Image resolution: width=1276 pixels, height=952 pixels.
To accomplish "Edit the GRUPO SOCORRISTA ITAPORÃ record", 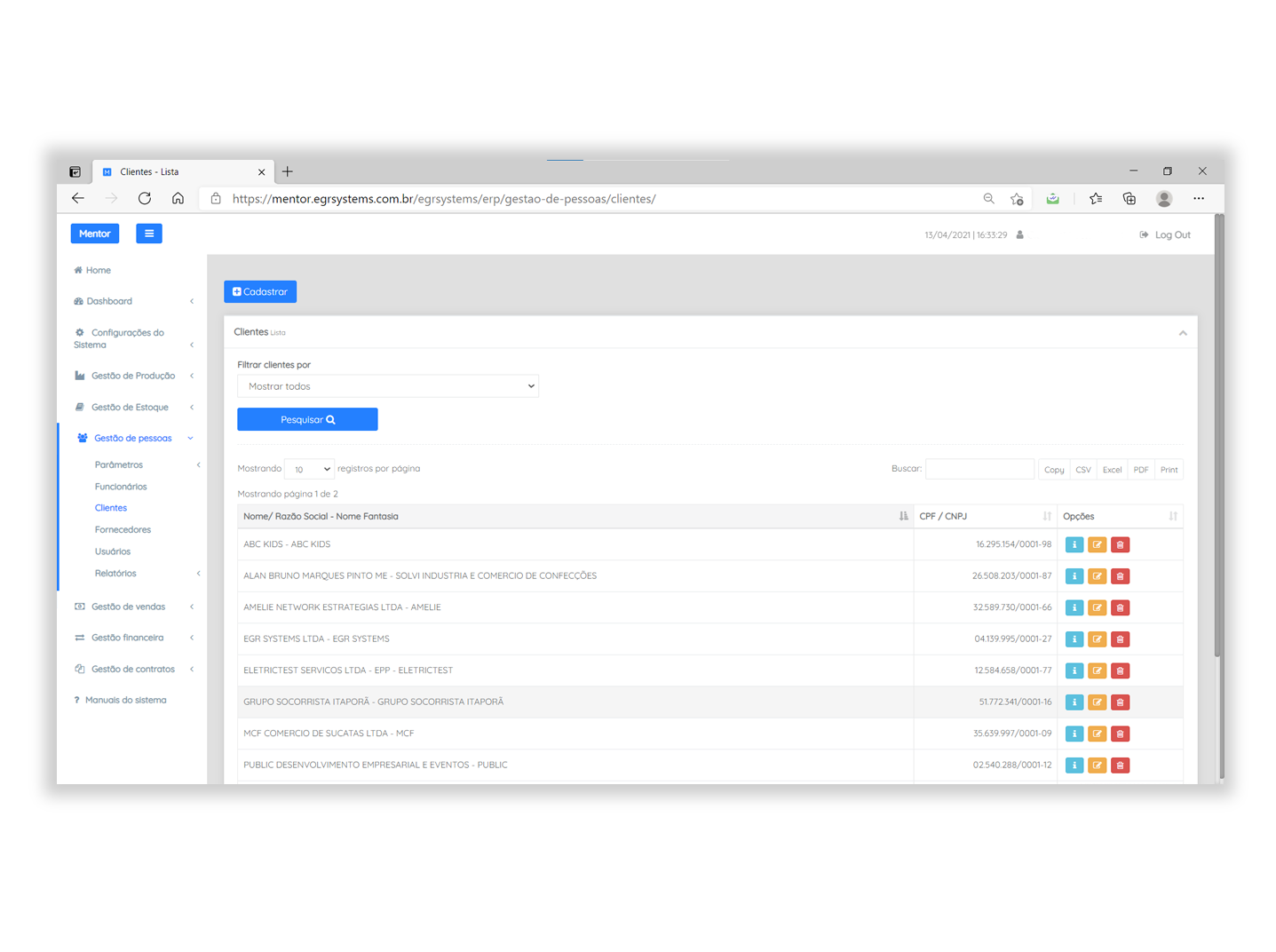I will click(x=1097, y=702).
